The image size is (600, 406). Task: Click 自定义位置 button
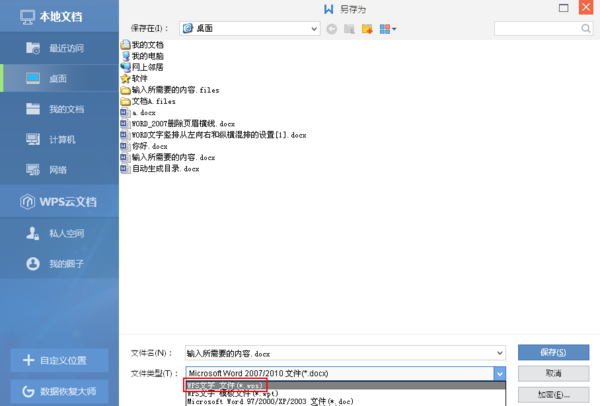(x=59, y=360)
